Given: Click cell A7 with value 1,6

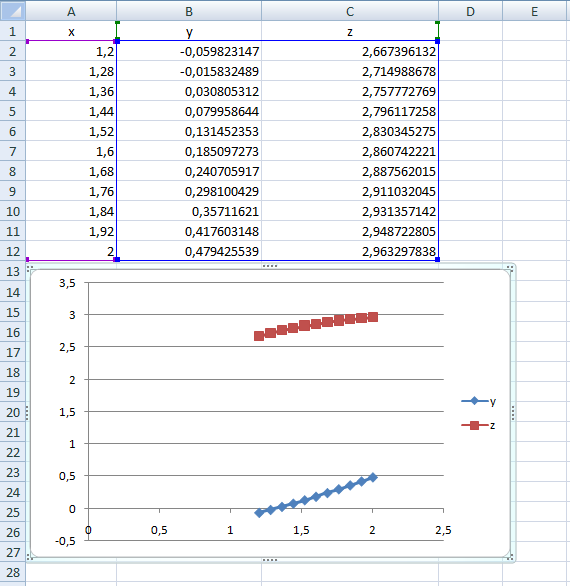Looking at the screenshot, I should click(x=71, y=151).
